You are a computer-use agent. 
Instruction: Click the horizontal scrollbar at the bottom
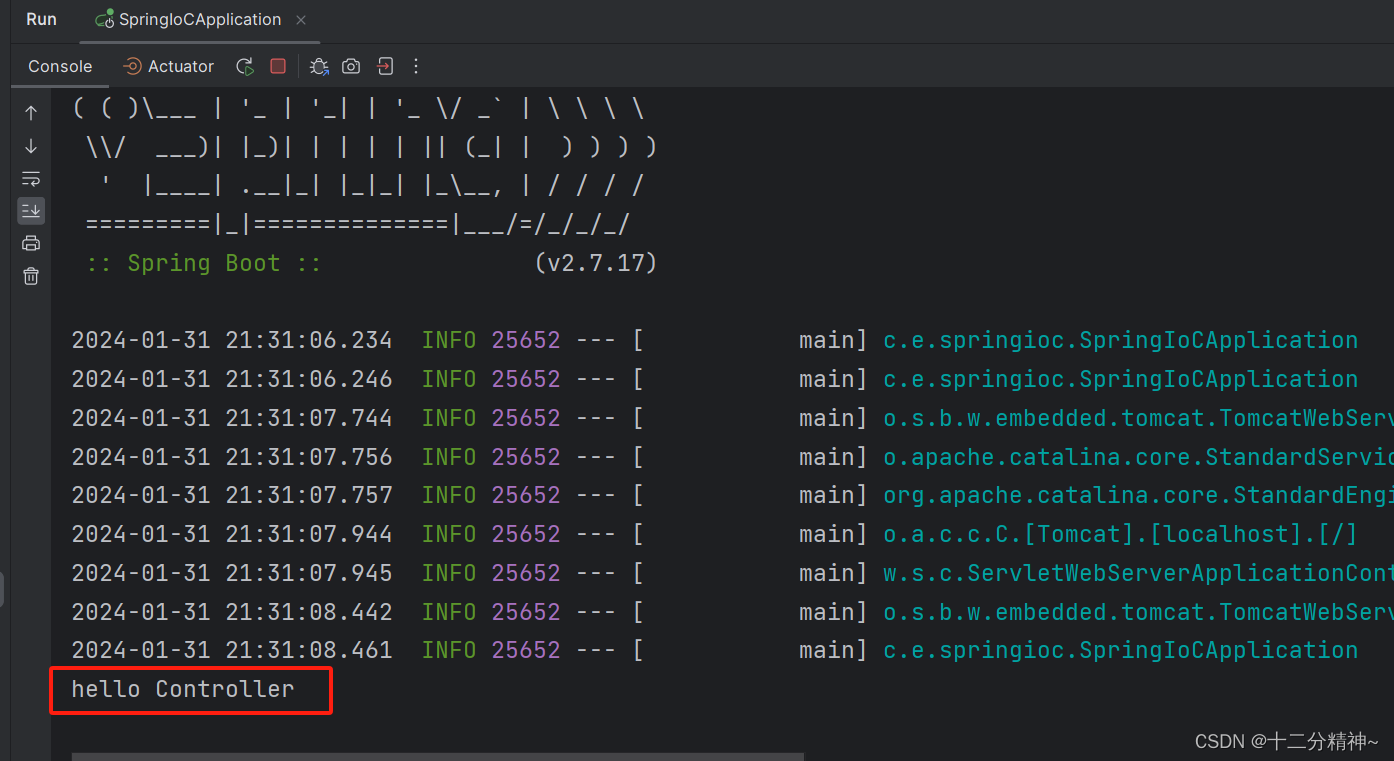pyautogui.click(x=438, y=757)
